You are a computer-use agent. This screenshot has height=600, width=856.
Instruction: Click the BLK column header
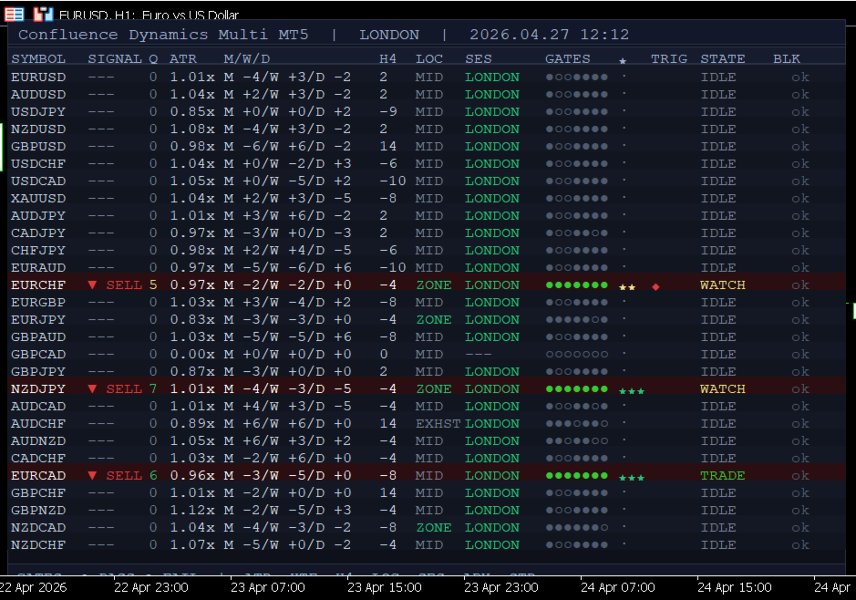click(787, 58)
